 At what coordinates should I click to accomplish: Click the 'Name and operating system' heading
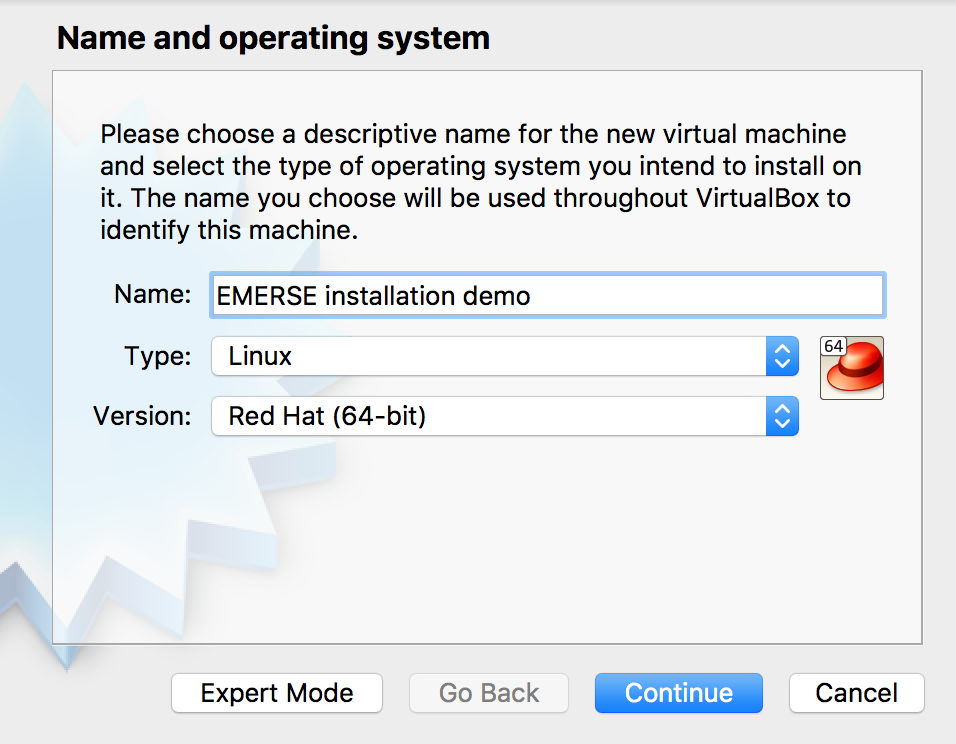(x=273, y=38)
